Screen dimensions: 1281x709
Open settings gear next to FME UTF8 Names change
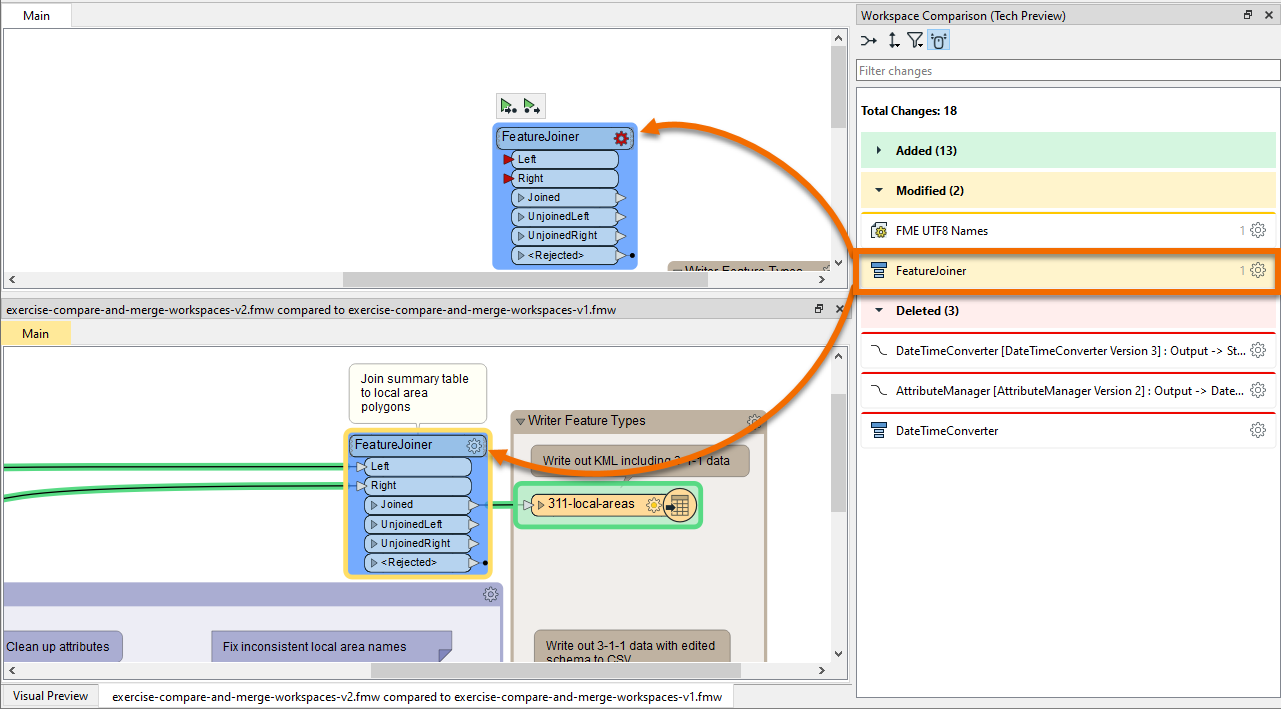(x=1258, y=229)
